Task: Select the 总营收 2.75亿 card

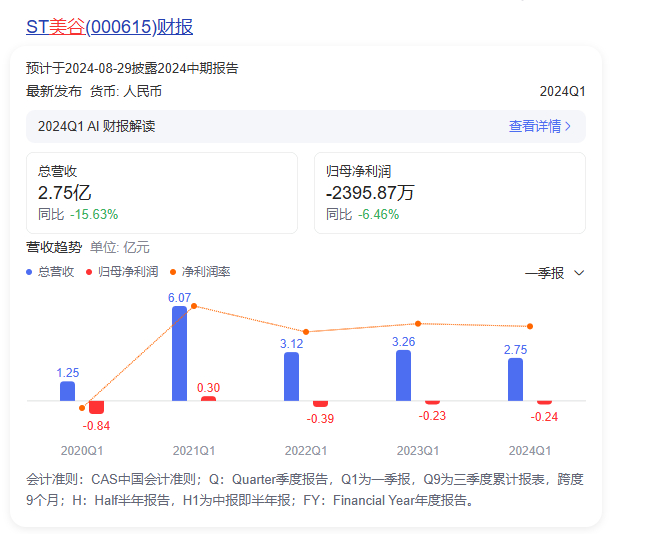Action: click(162, 193)
